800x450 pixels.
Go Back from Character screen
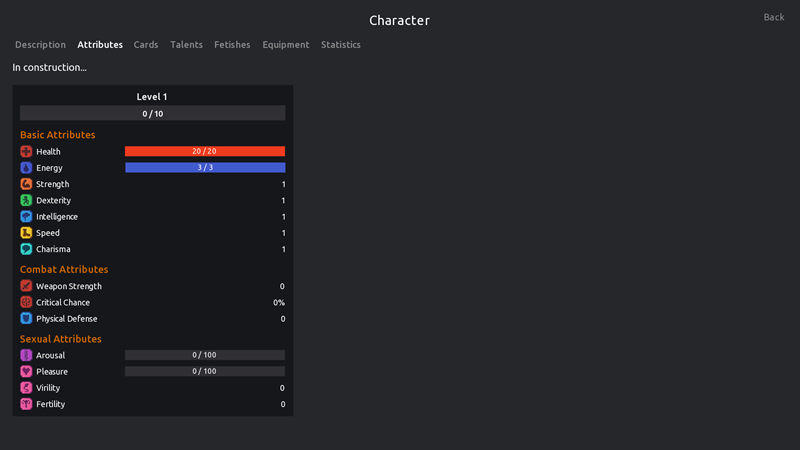click(773, 17)
